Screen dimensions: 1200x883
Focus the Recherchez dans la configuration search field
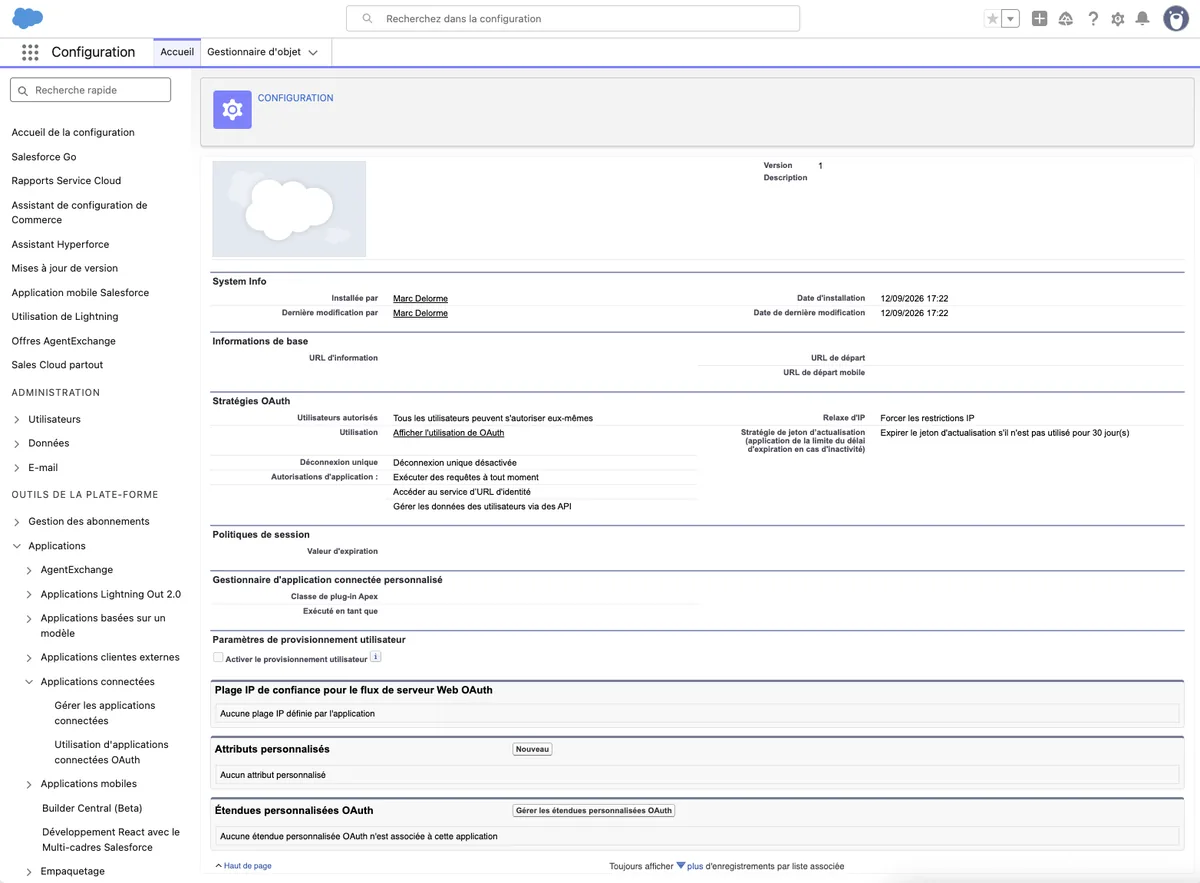[x=573, y=19]
